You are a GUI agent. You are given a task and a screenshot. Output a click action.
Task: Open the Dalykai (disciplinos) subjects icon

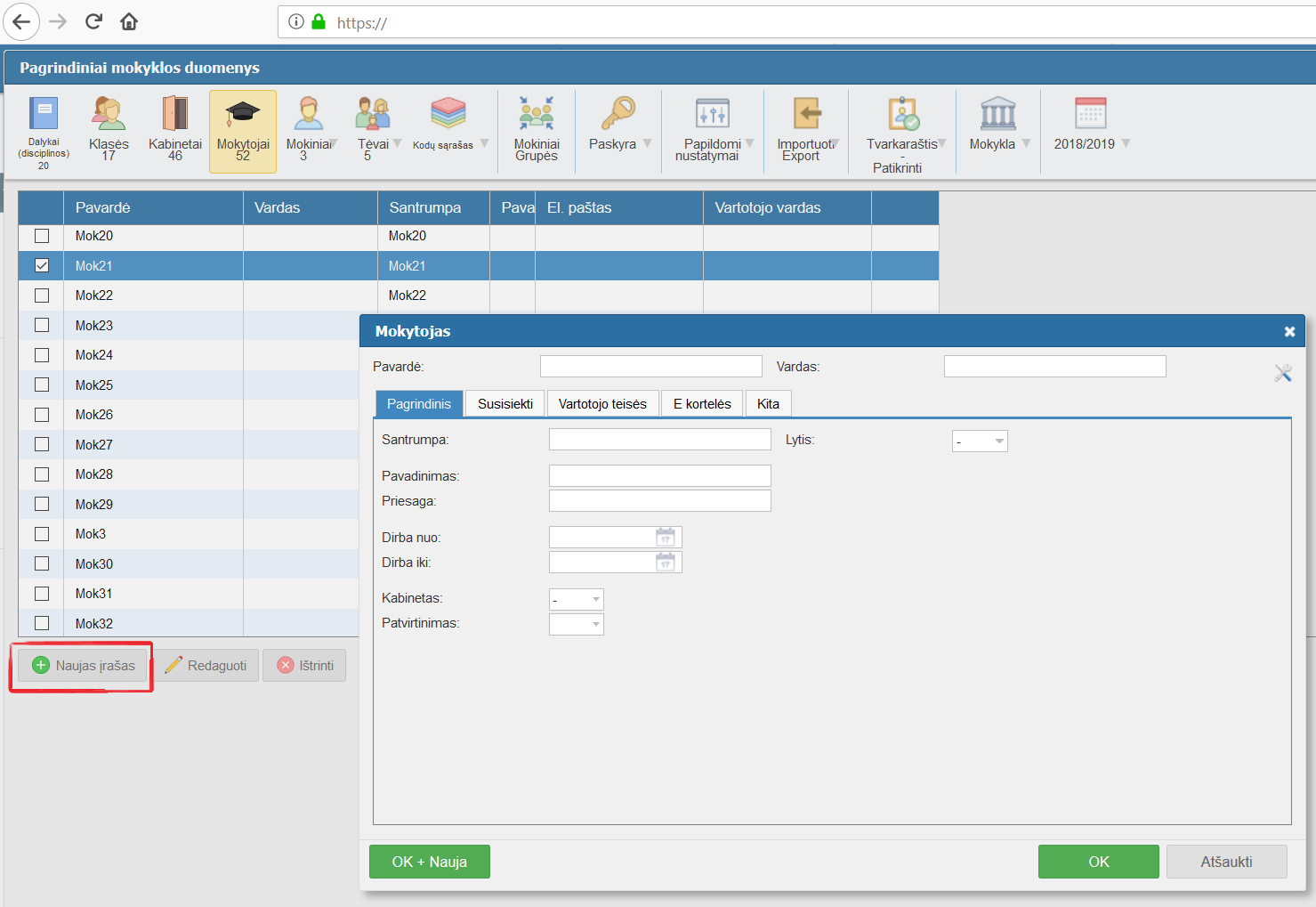44,115
